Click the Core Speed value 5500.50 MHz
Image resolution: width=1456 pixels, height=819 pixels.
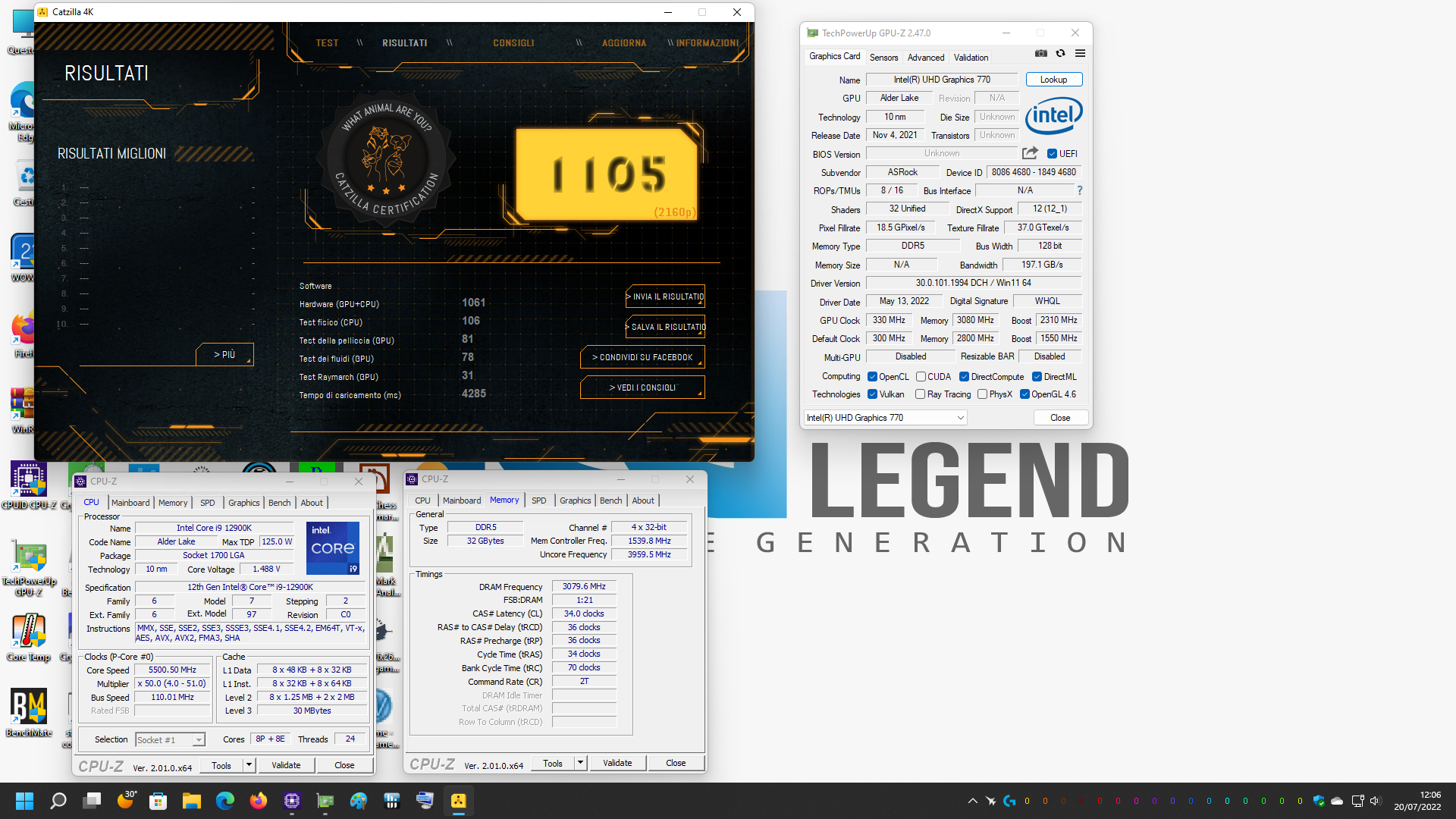coord(172,670)
